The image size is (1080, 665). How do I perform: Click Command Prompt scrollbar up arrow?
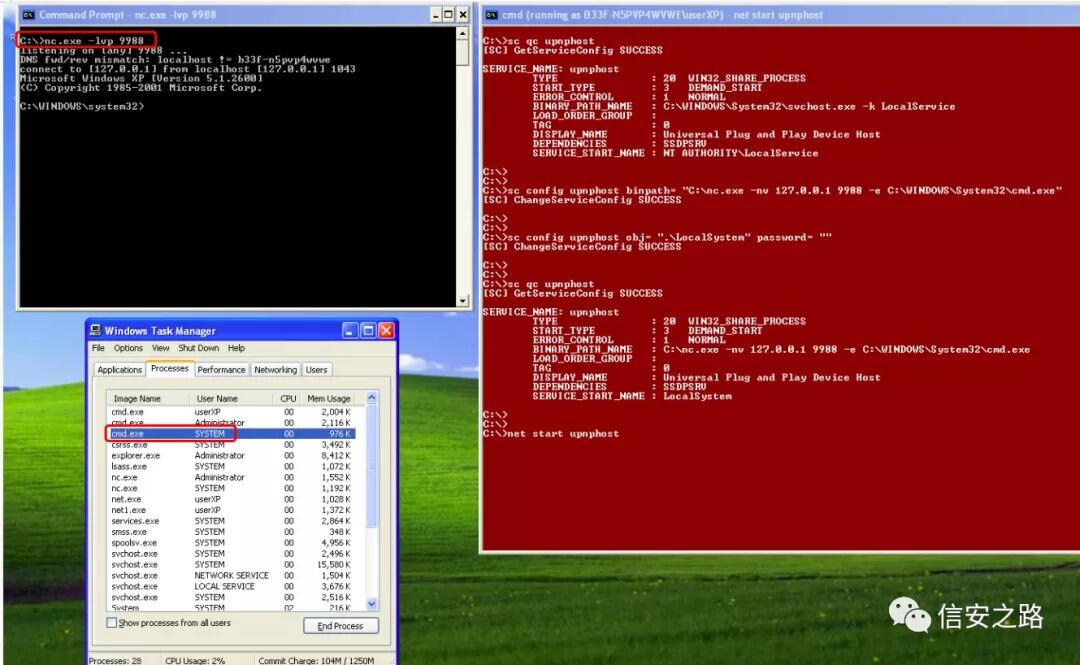click(463, 33)
